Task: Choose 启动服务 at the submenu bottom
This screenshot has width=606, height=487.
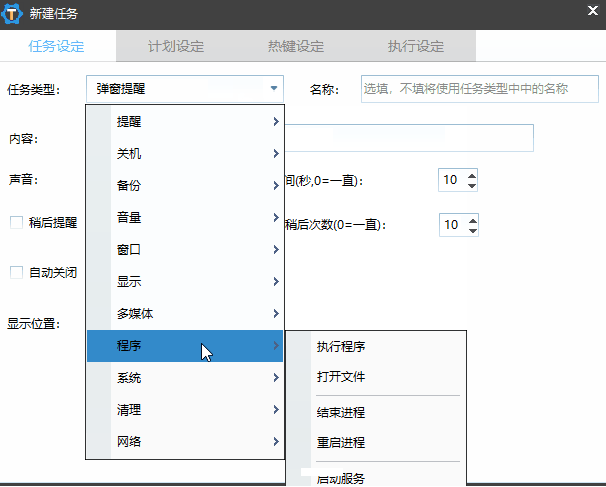Action: (376, 478)
